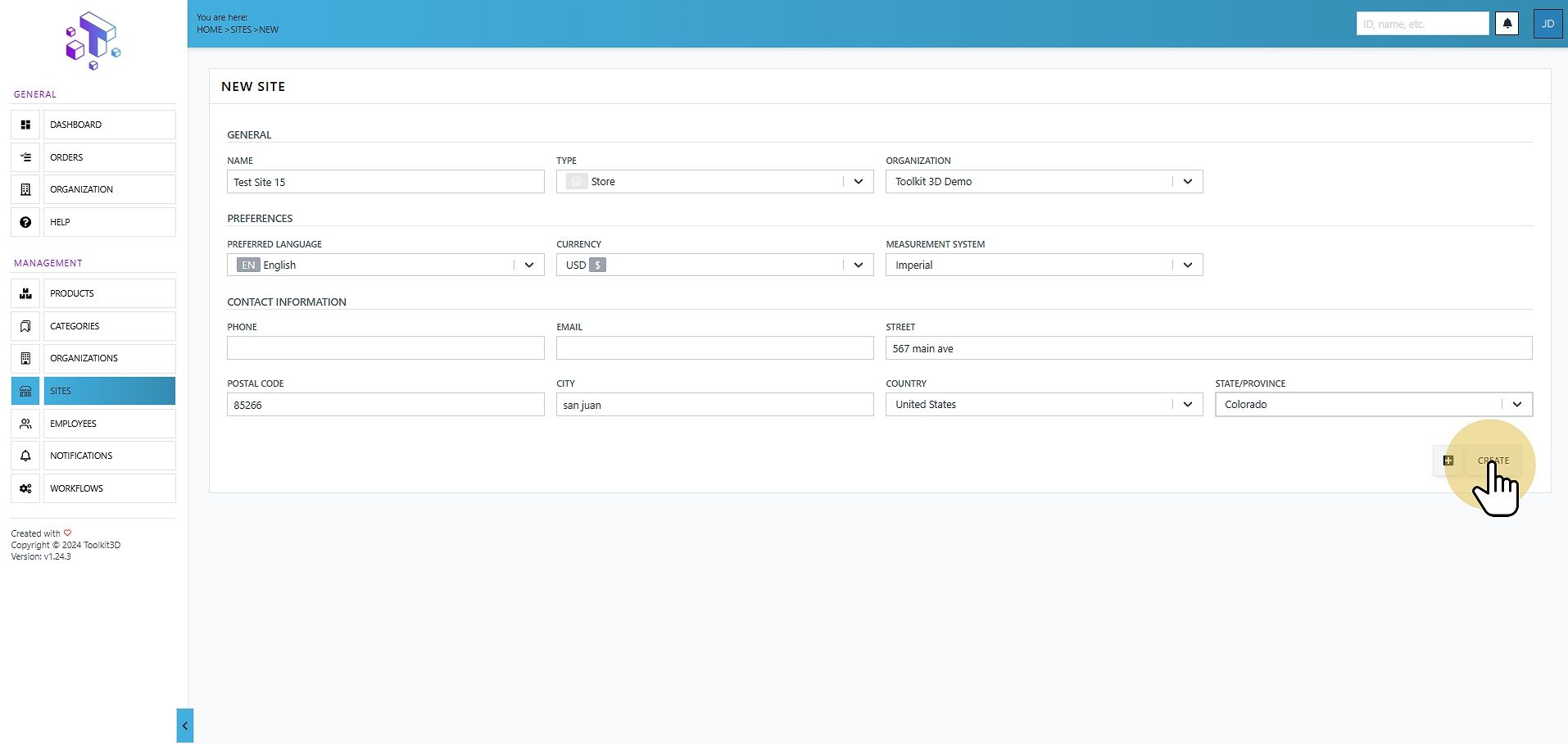Go to the Employees section
The height and width of the screenshot is (744, 1568).
click(110, 424)
